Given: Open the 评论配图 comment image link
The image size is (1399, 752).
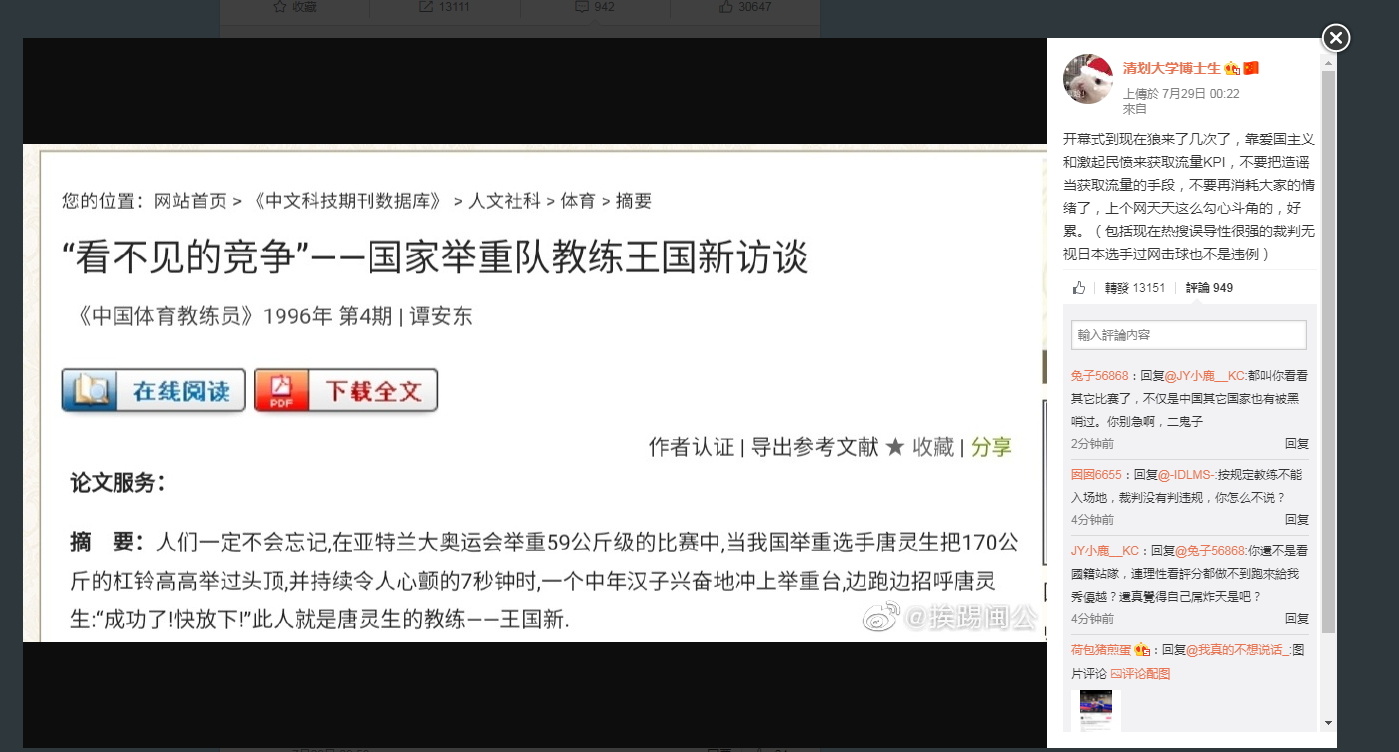Looking at the screenshot, I should tap(1140, 674).
